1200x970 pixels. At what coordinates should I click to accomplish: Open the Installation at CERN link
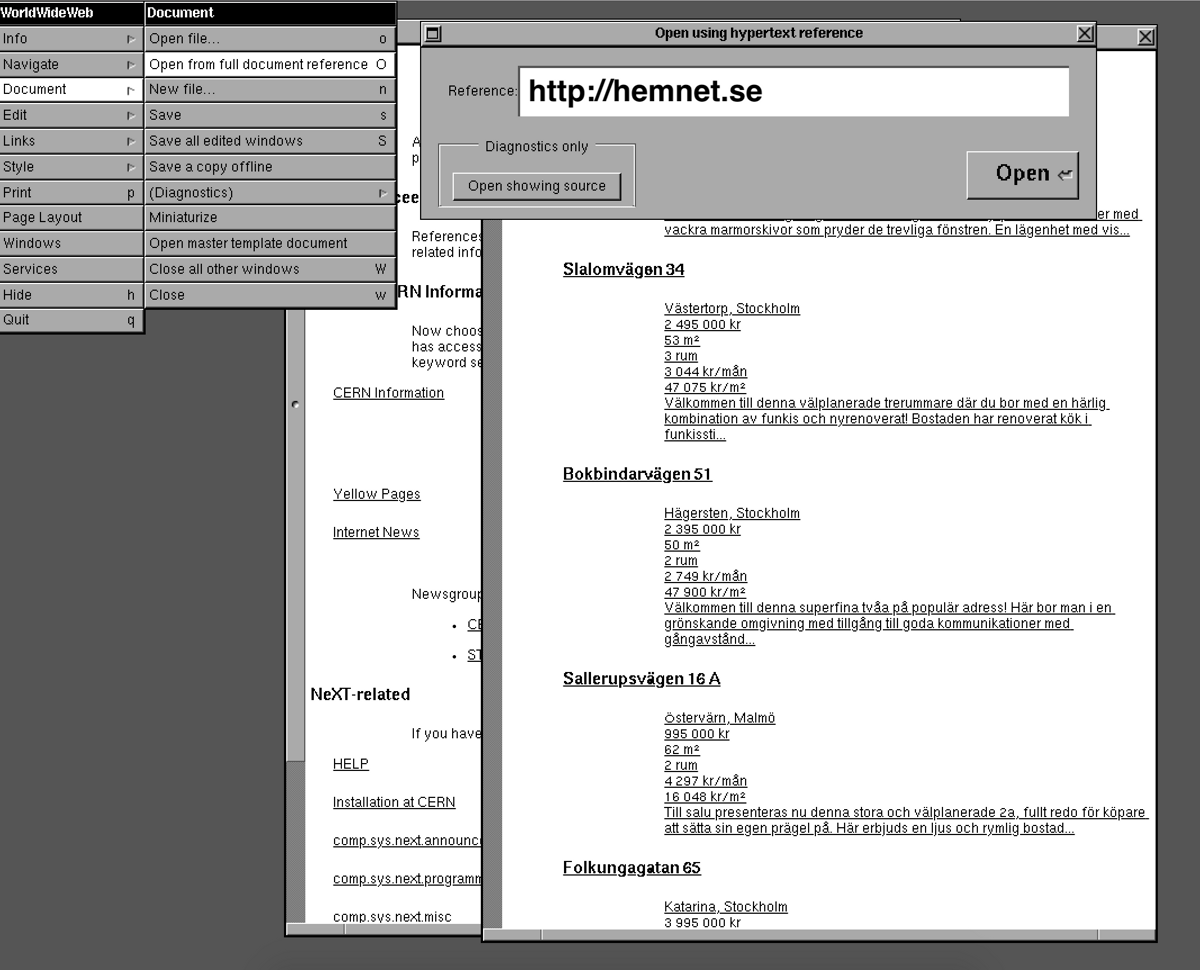tap(394, 802)
